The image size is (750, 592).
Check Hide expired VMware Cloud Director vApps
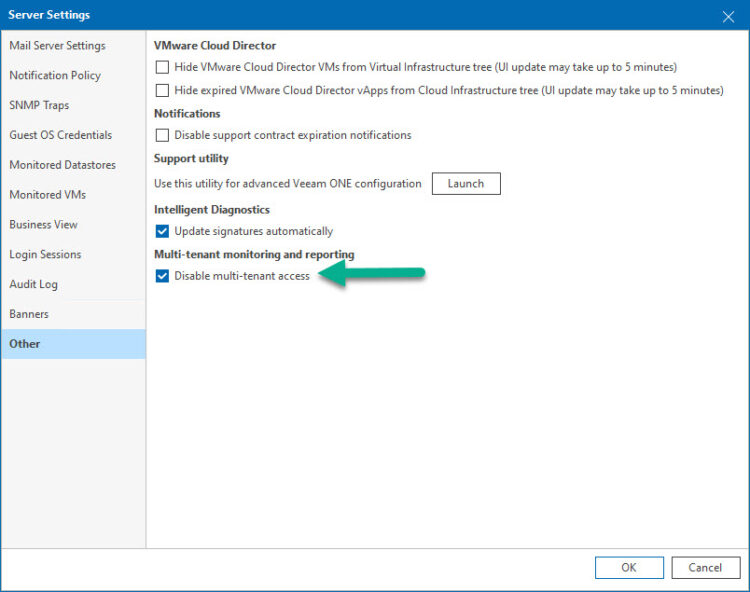tap(162, 90)
